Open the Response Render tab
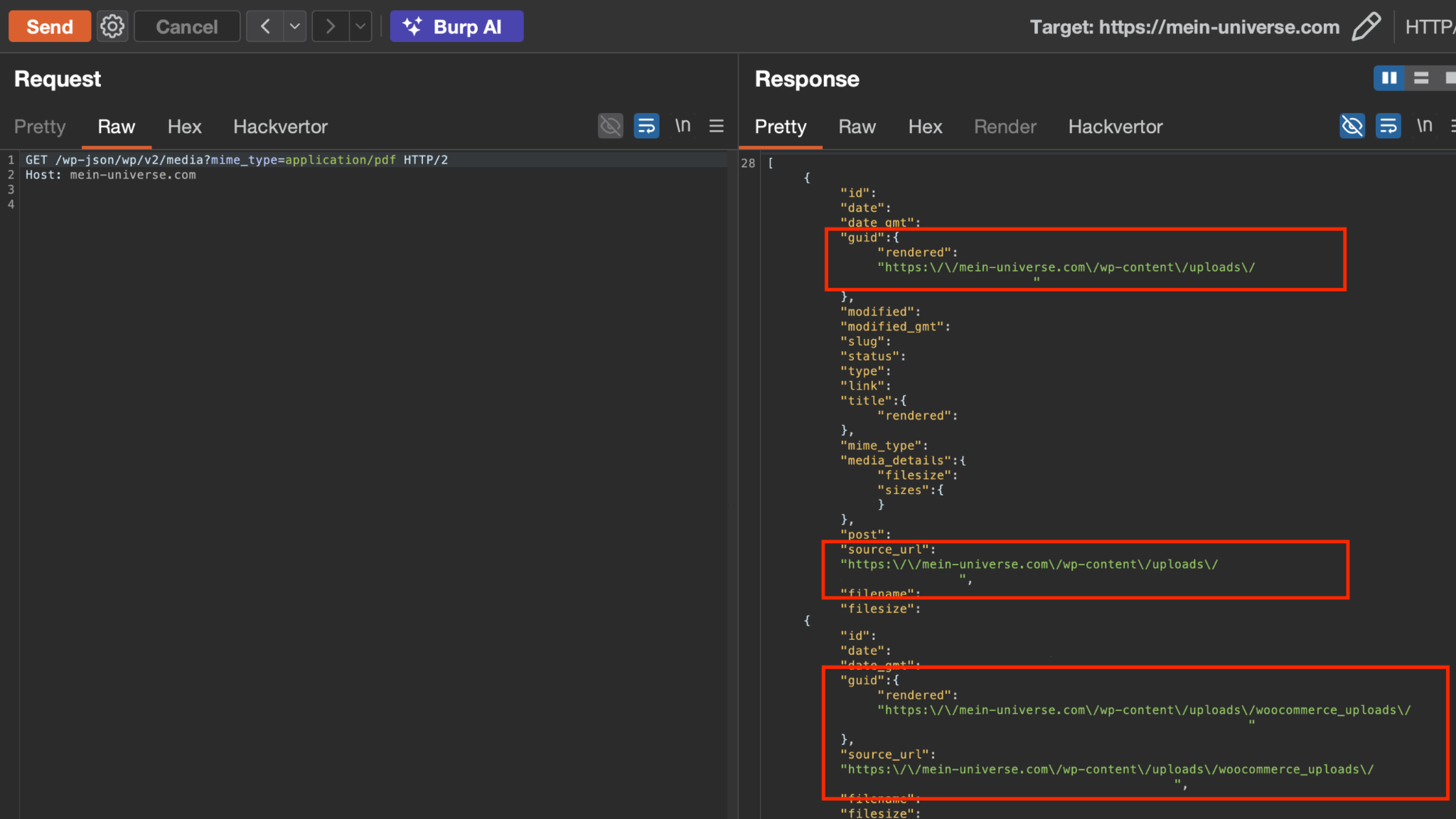This screenshot has height=819, width=1456. point(1005,127)
